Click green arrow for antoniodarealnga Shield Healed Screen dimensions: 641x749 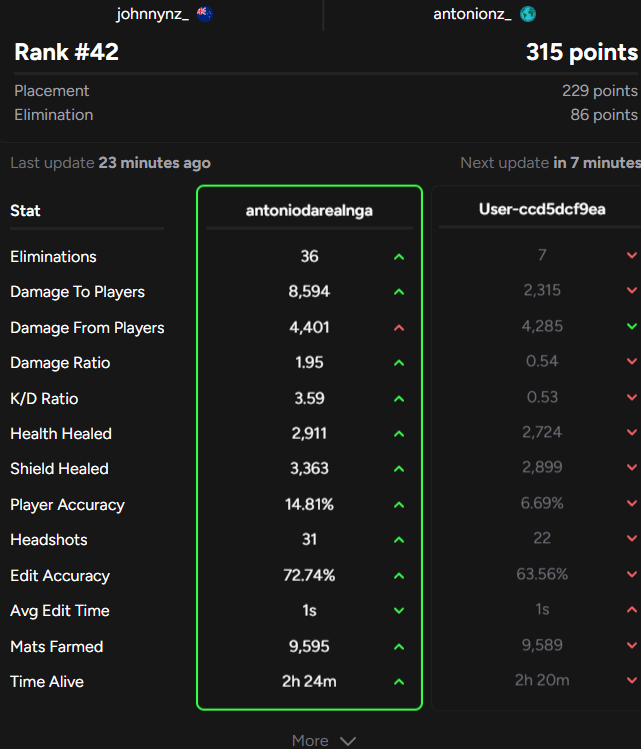click(399, 469)
